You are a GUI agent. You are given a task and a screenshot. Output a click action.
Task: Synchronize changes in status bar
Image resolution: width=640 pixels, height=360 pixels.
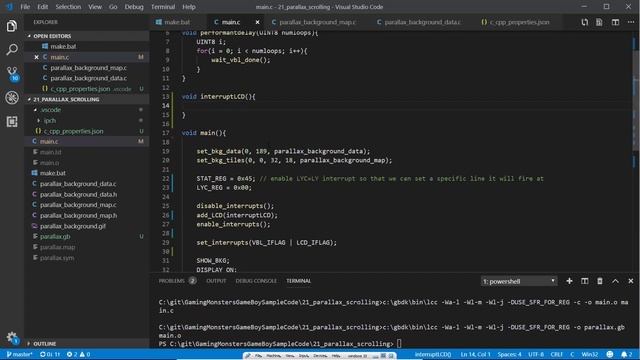(50, 354)
